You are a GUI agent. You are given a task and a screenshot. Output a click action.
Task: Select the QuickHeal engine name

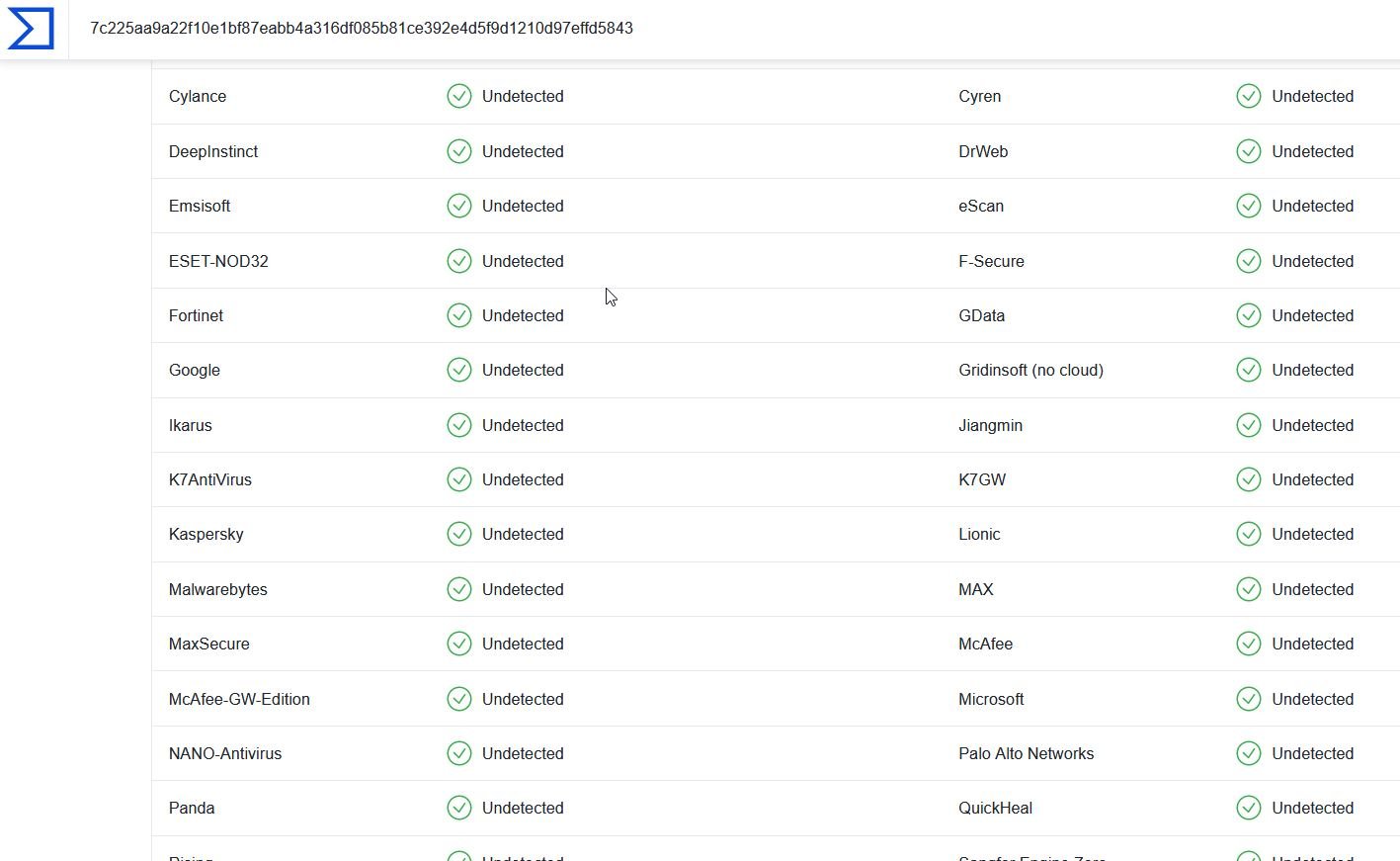(995, 808)
